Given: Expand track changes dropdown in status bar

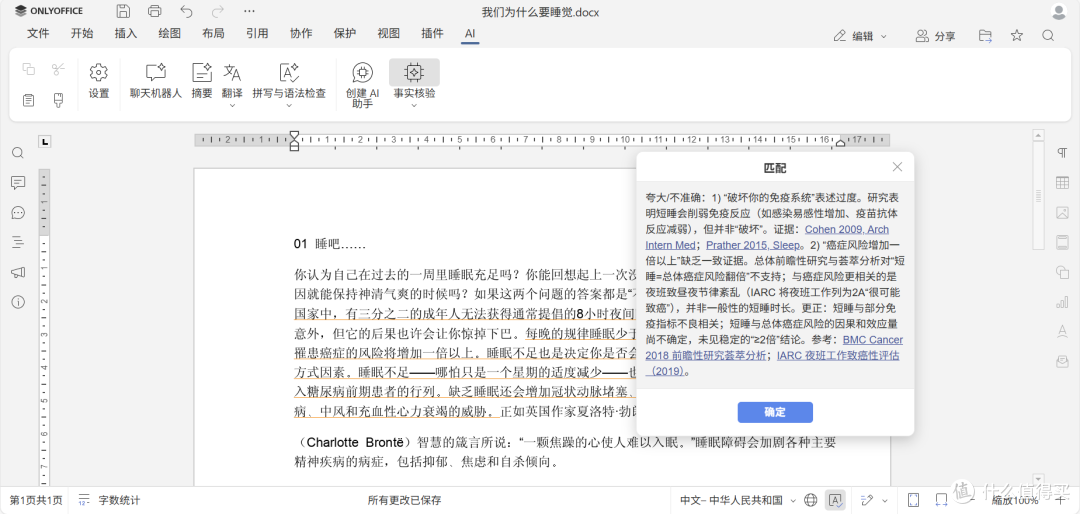Looking at the screenshot, I should (885, 501).
